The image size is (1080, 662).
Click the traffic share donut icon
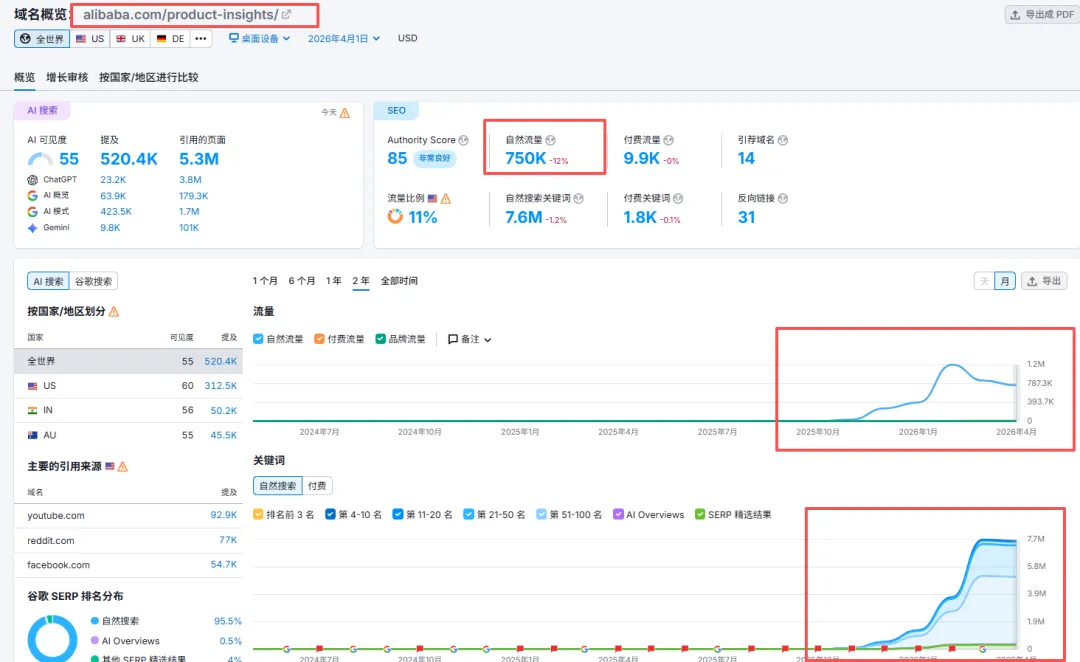tap(395, 217)
